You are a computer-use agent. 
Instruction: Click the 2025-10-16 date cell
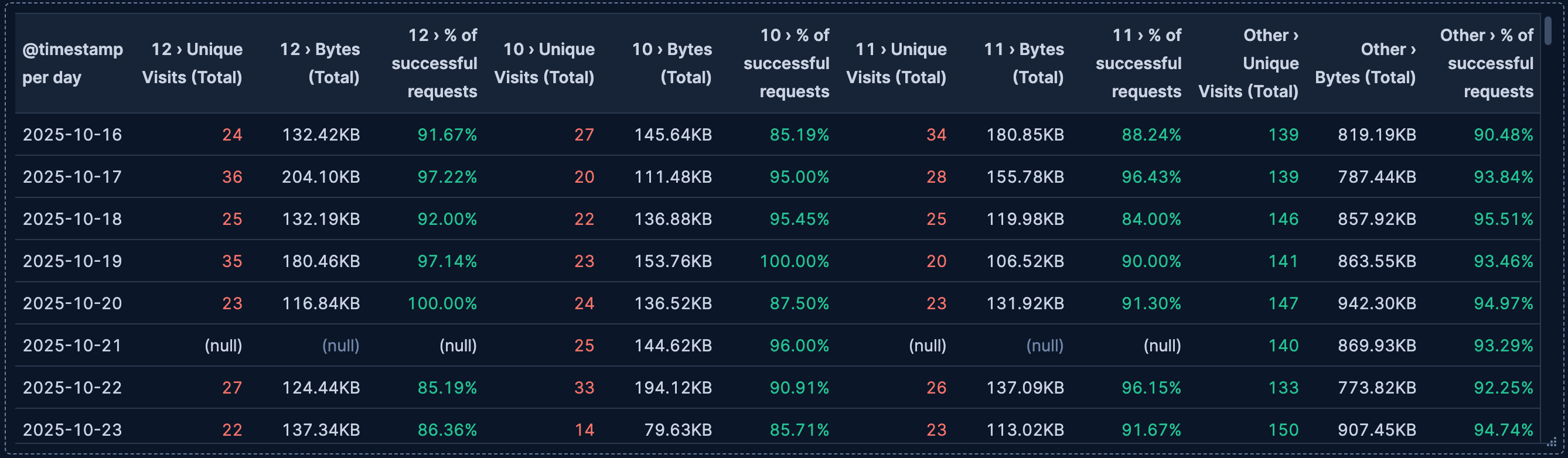pyautogui.click(x=73, y=135)
